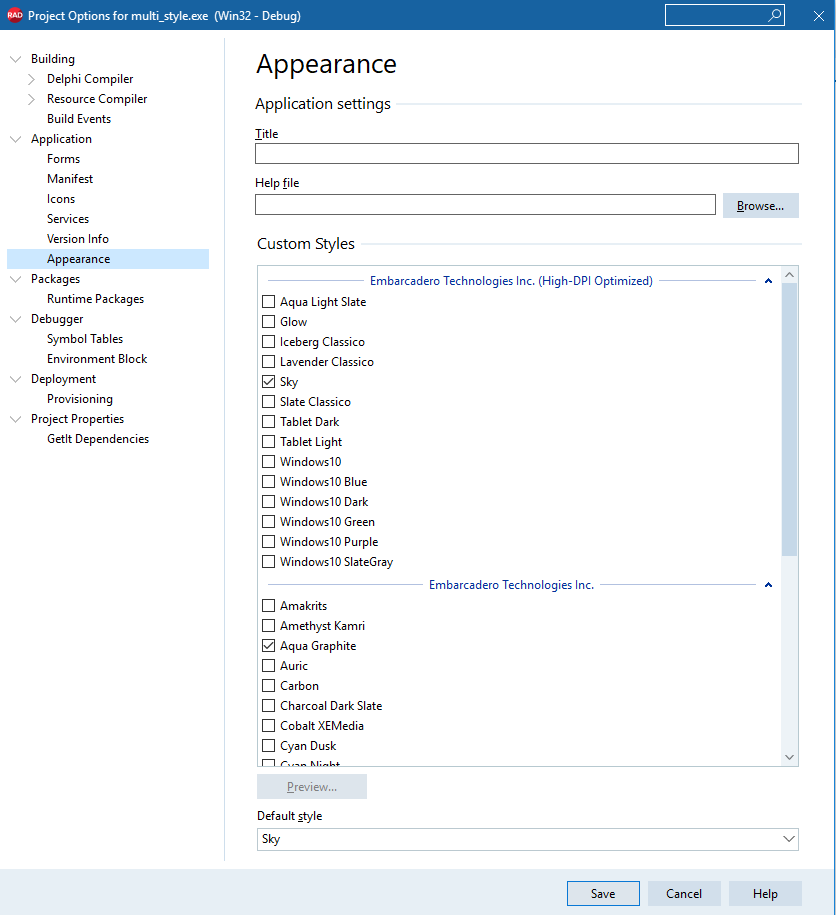Check the Auric style option
836x915 pixels.
coord(268,666)
